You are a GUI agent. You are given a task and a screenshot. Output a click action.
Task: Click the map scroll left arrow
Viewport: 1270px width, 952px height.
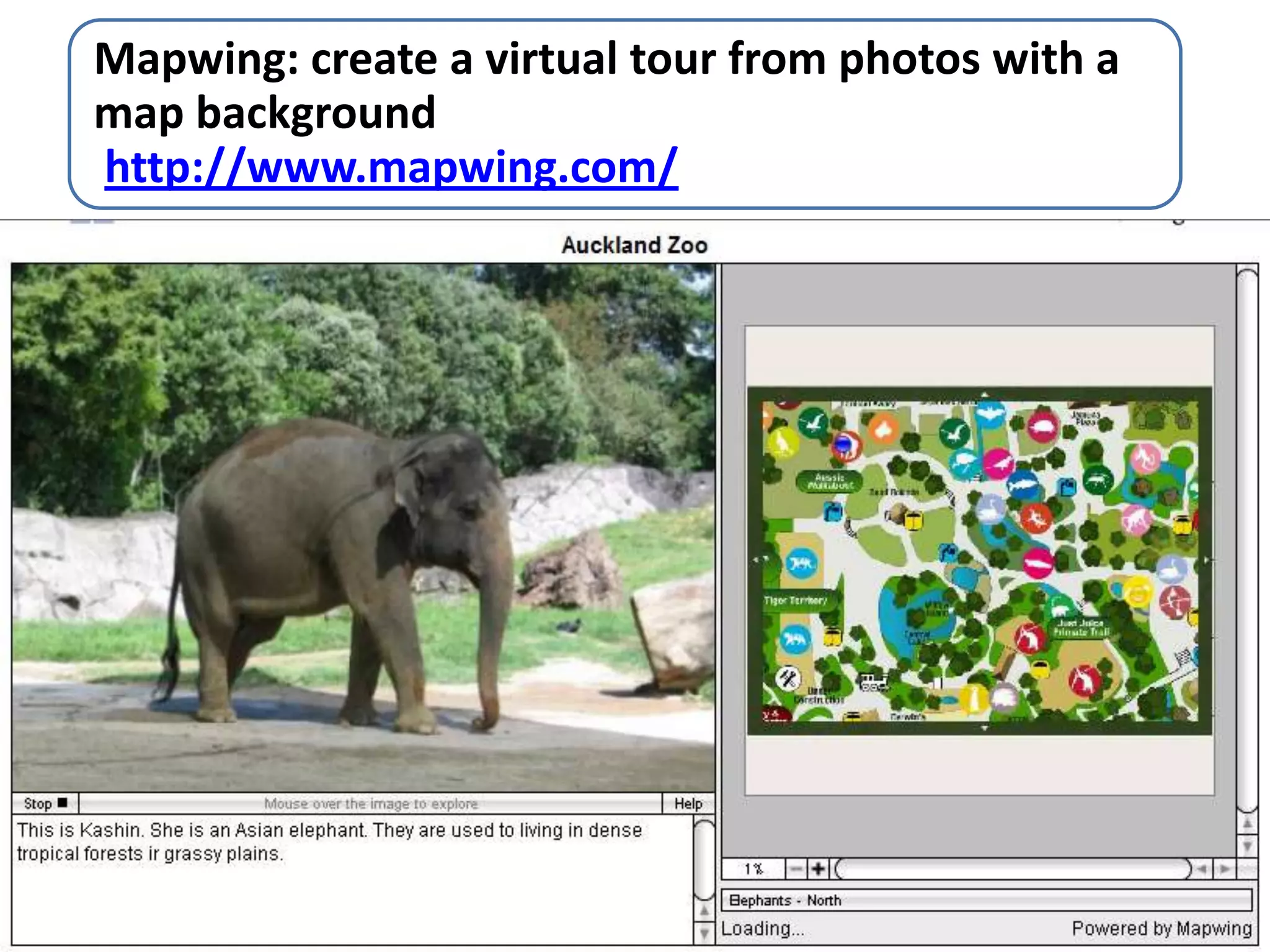pyautogui.click(x=1202, y=869)
